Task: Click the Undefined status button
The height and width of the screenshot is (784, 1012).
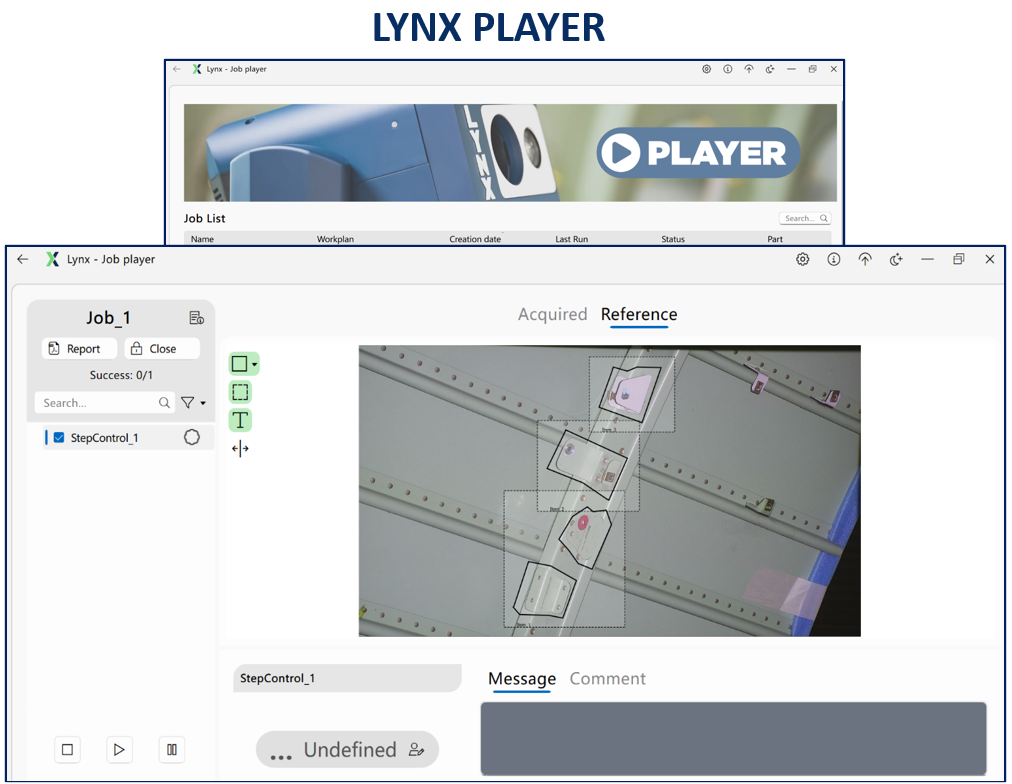Action: point(347,750)
